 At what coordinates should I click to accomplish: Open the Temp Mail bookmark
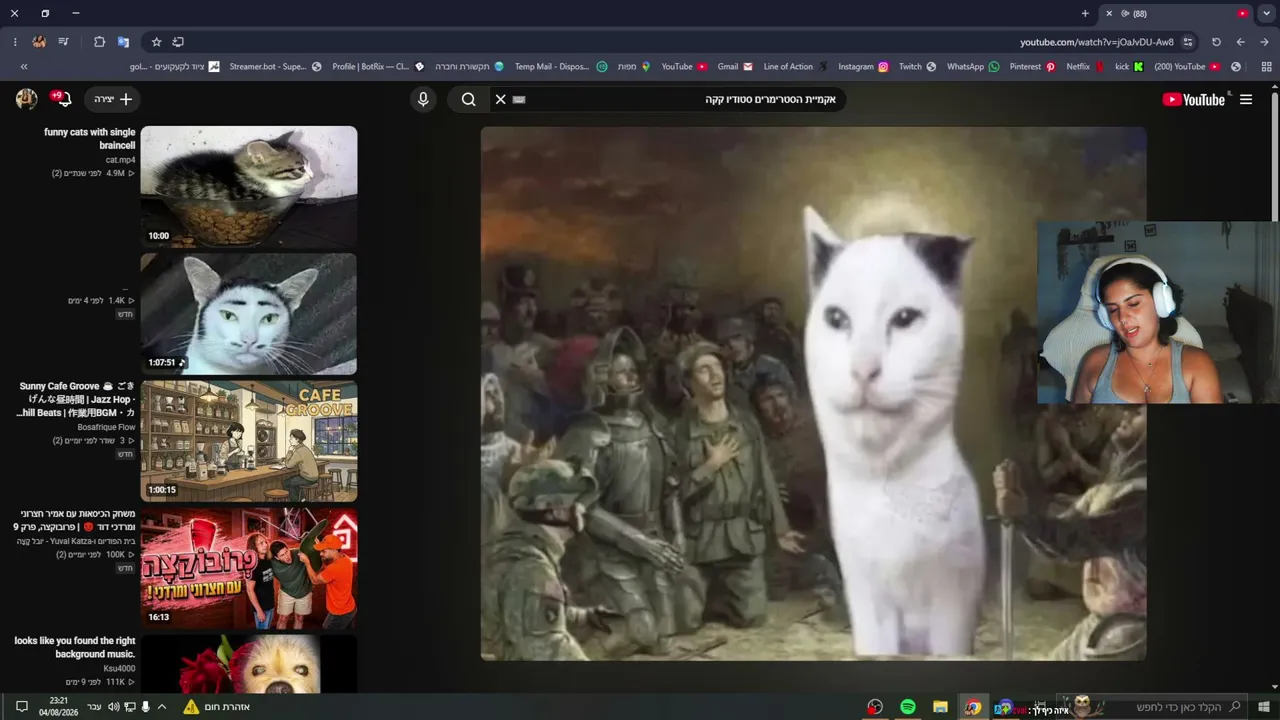click(559, 67)
